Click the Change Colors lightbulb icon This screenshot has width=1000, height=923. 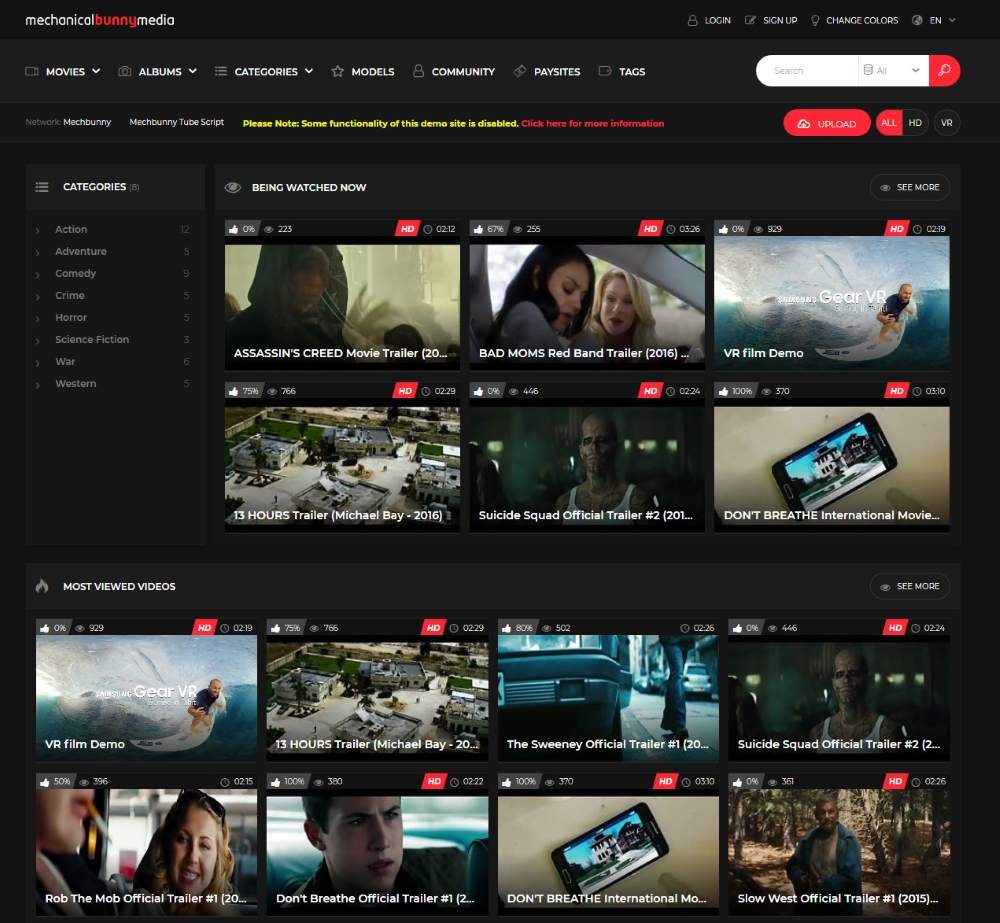tap(814, 20)
